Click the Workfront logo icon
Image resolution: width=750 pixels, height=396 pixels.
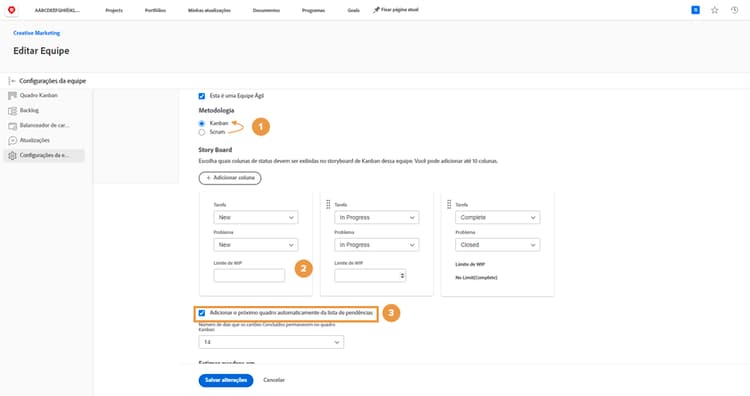click(x=11, y=10)
